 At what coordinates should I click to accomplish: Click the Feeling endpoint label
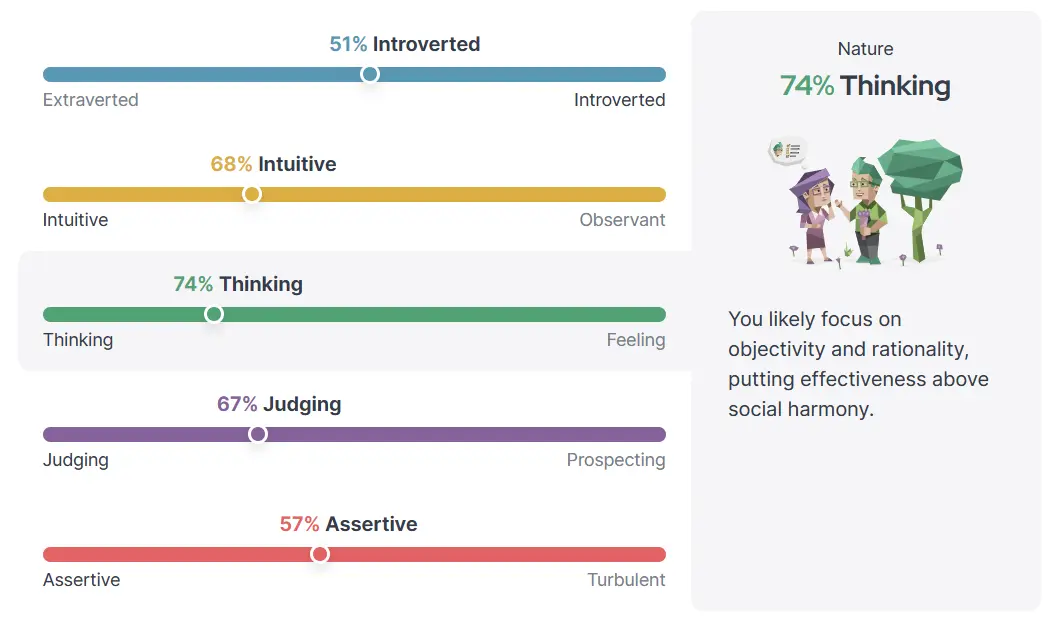point(636,340)
